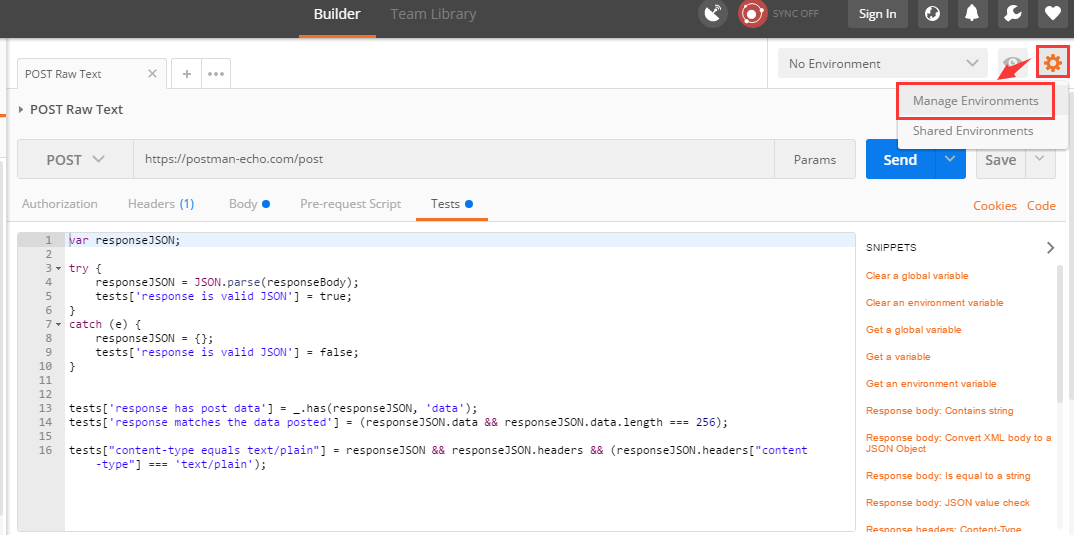
Task: Click the request URL input field
Action: click(x=453, y=160)
